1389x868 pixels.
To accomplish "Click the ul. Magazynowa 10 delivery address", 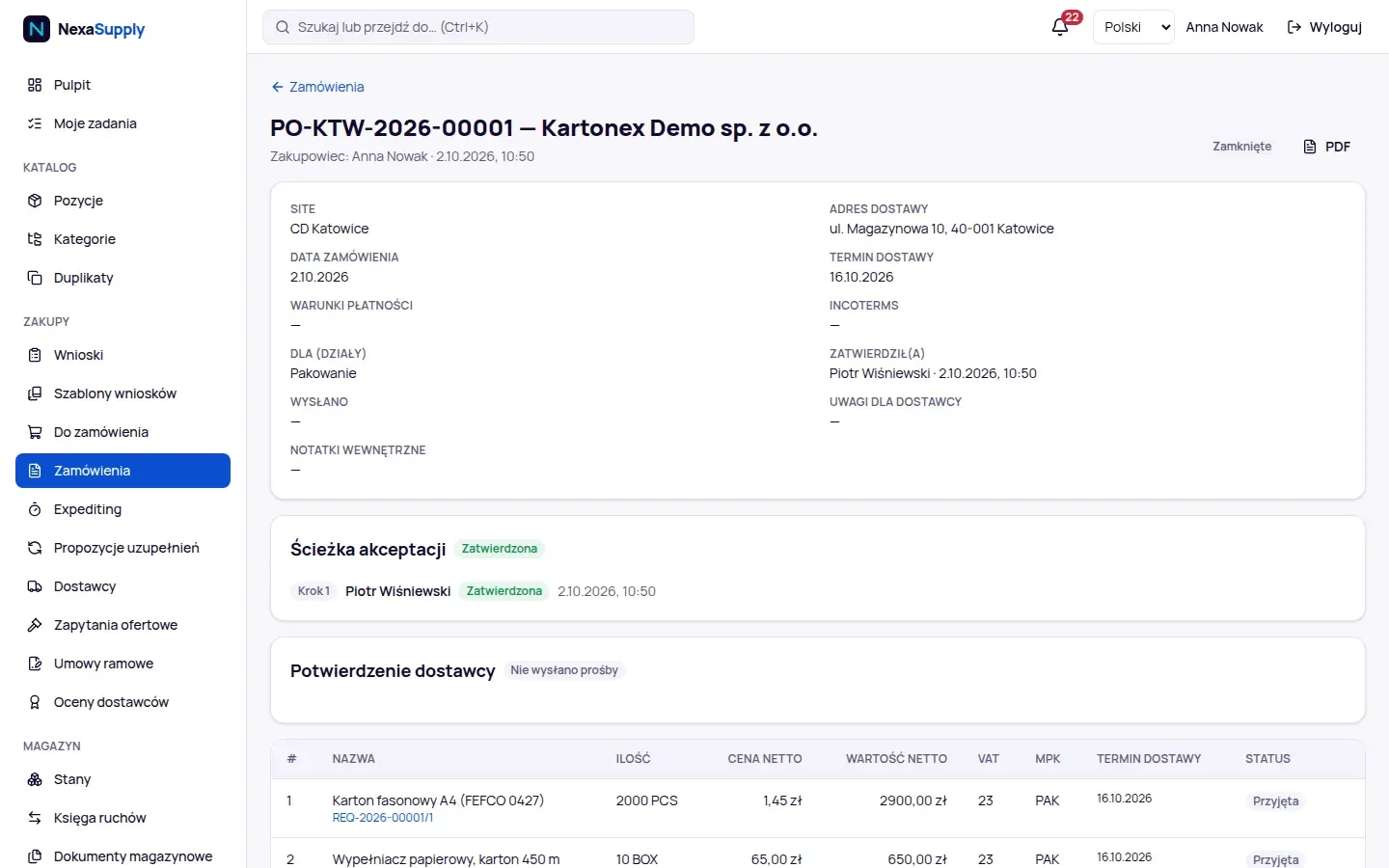I will tap(941, 229).
